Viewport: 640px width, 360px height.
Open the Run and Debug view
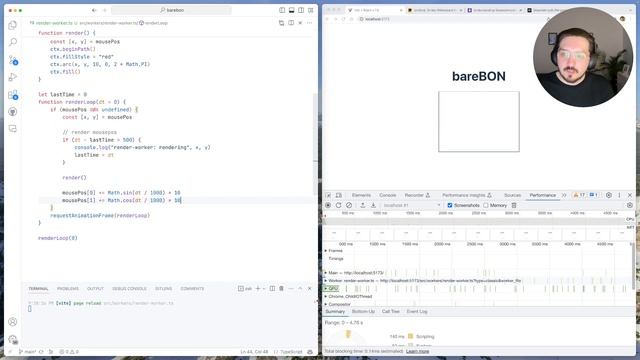(13, 77)
